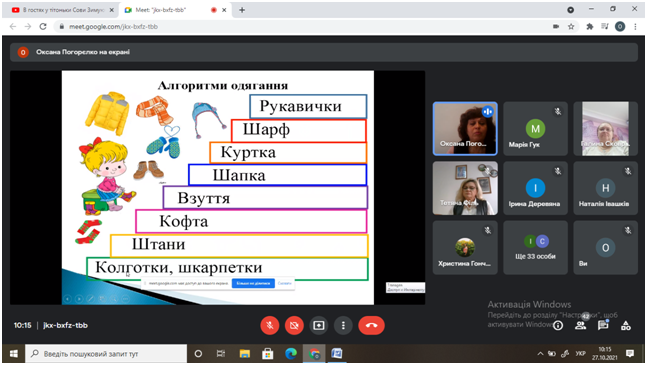Viewport: 647px width, 365px height.
Task: Expand hidden system tray icons
Action: (x=540, y=354)
